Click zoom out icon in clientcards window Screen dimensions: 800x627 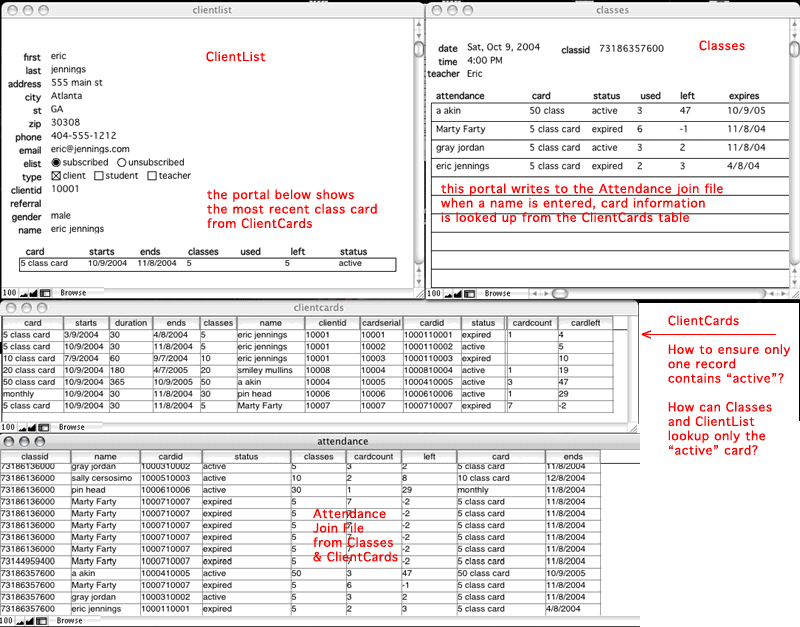pos(22,428)
